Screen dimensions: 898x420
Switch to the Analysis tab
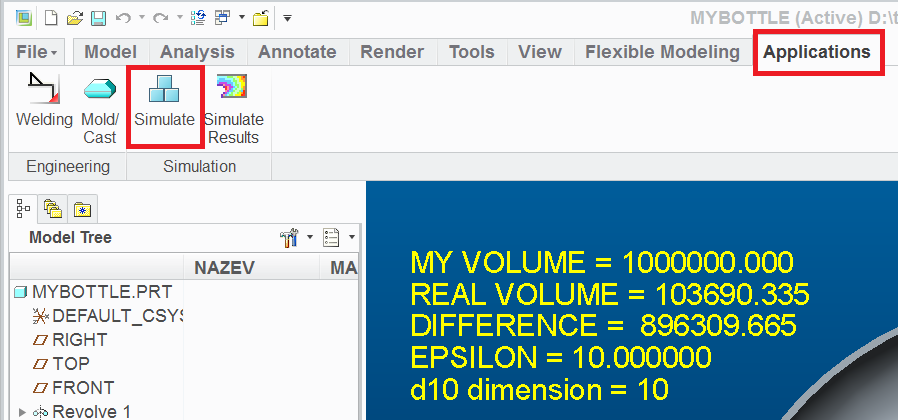pyautogui.click(x=197, y=52)
